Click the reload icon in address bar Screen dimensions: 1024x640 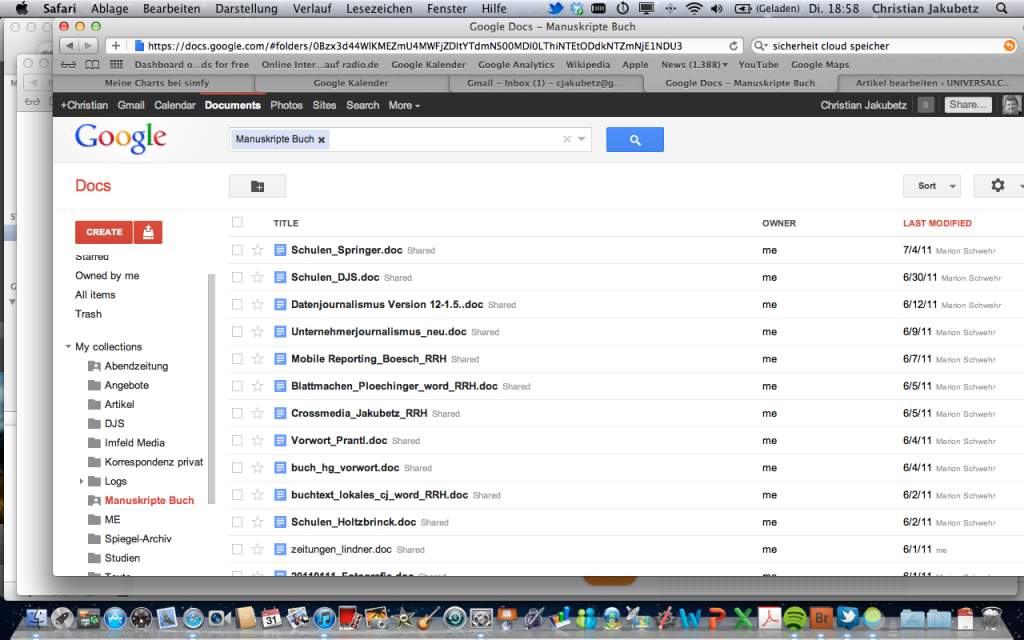pos(733,46)
